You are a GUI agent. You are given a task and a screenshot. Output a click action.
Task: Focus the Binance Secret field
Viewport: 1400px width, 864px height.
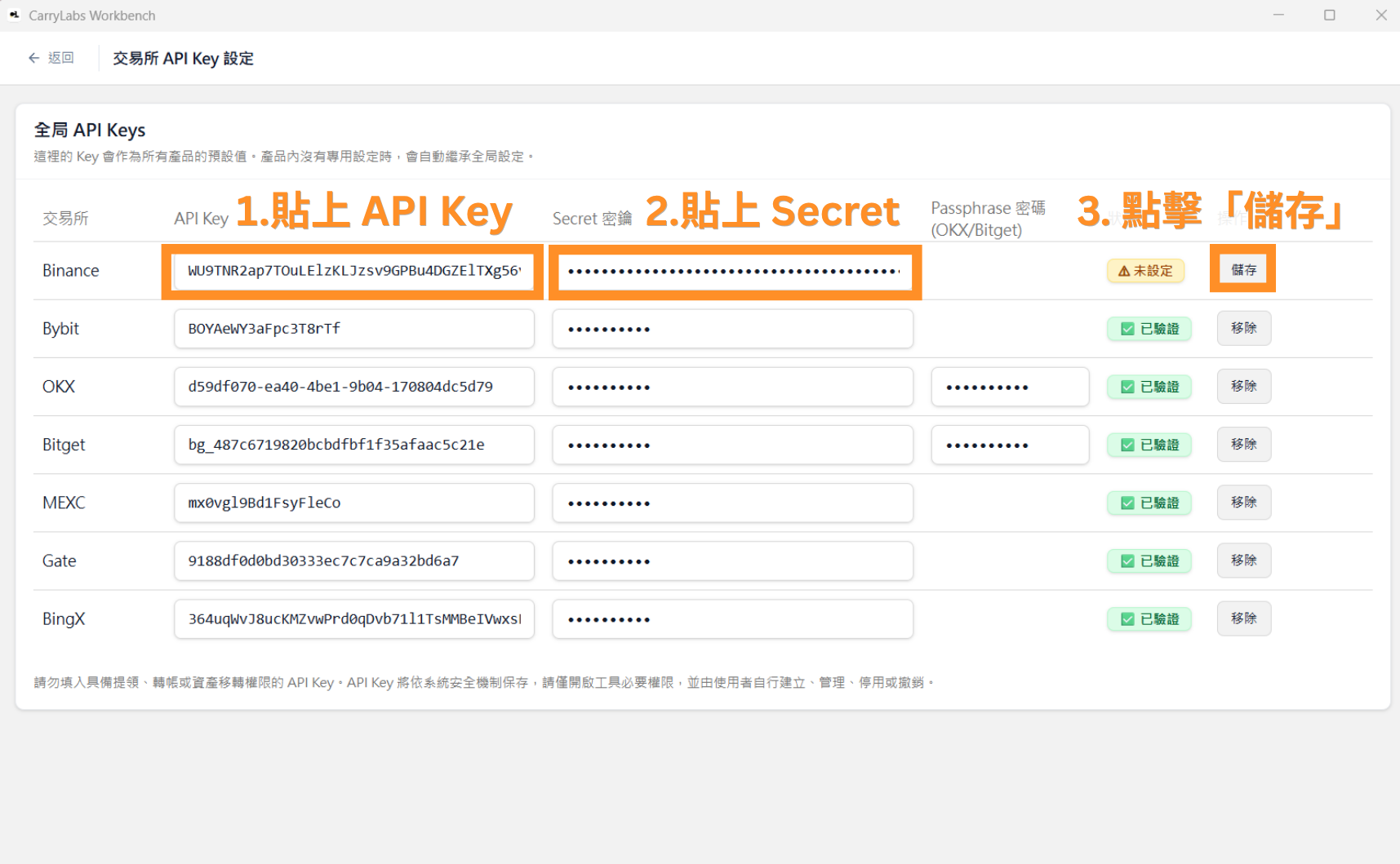[734, 271]
